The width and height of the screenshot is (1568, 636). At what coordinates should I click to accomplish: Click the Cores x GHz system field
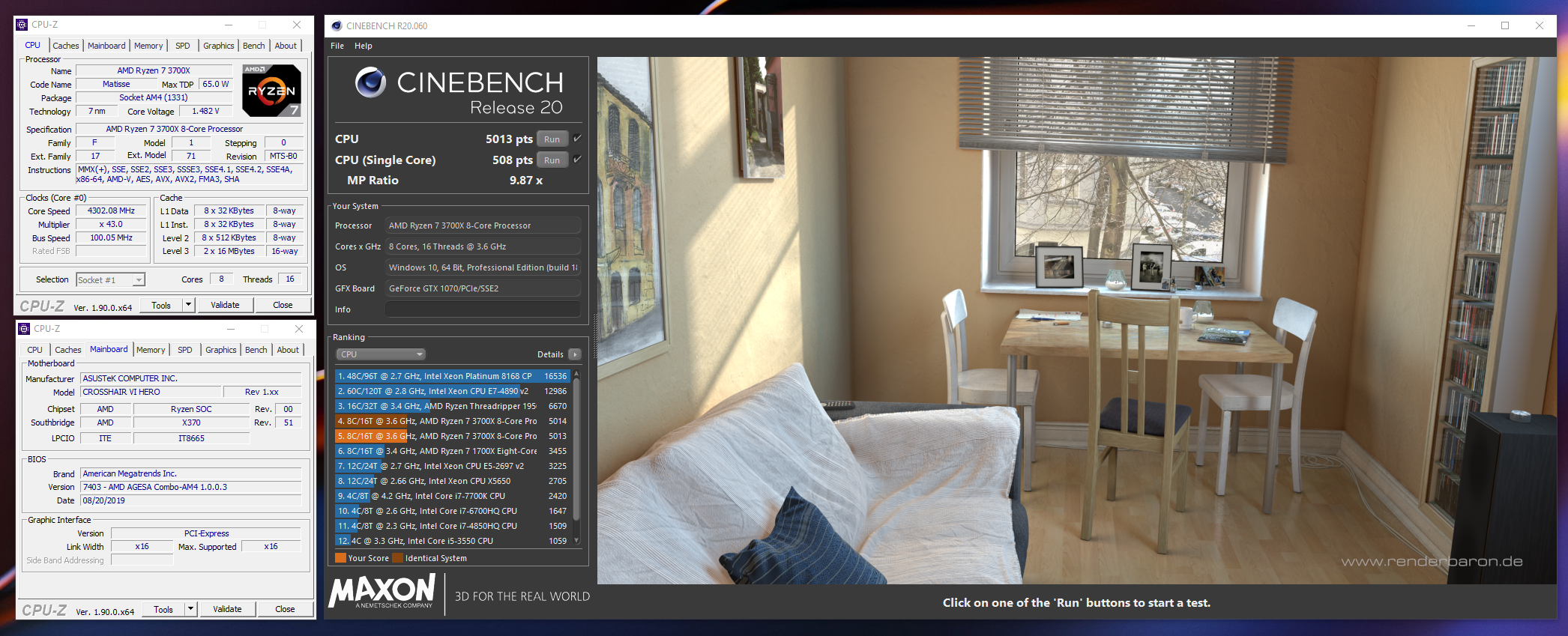click(x=483, y=246)
